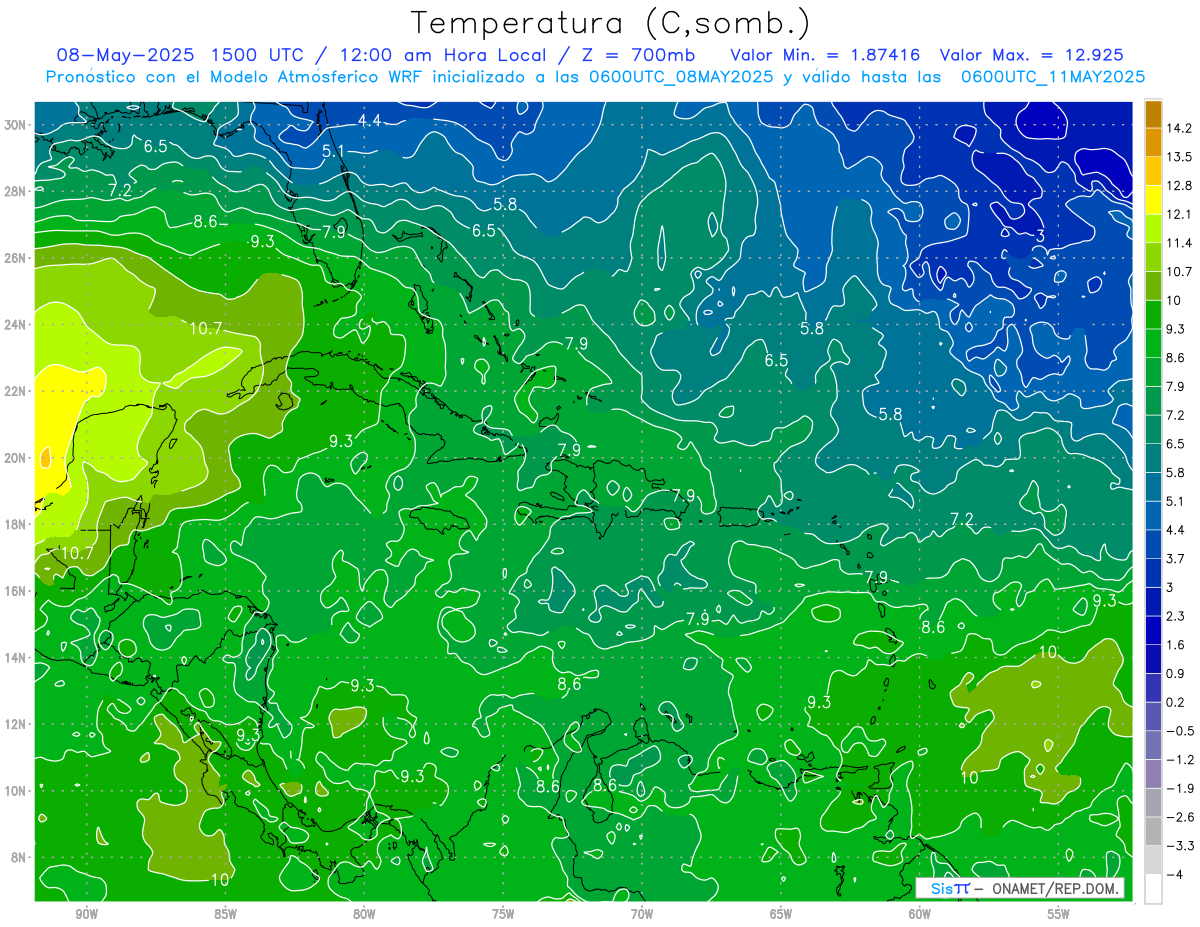Click the 18N latitude axis label

[15, 524]
